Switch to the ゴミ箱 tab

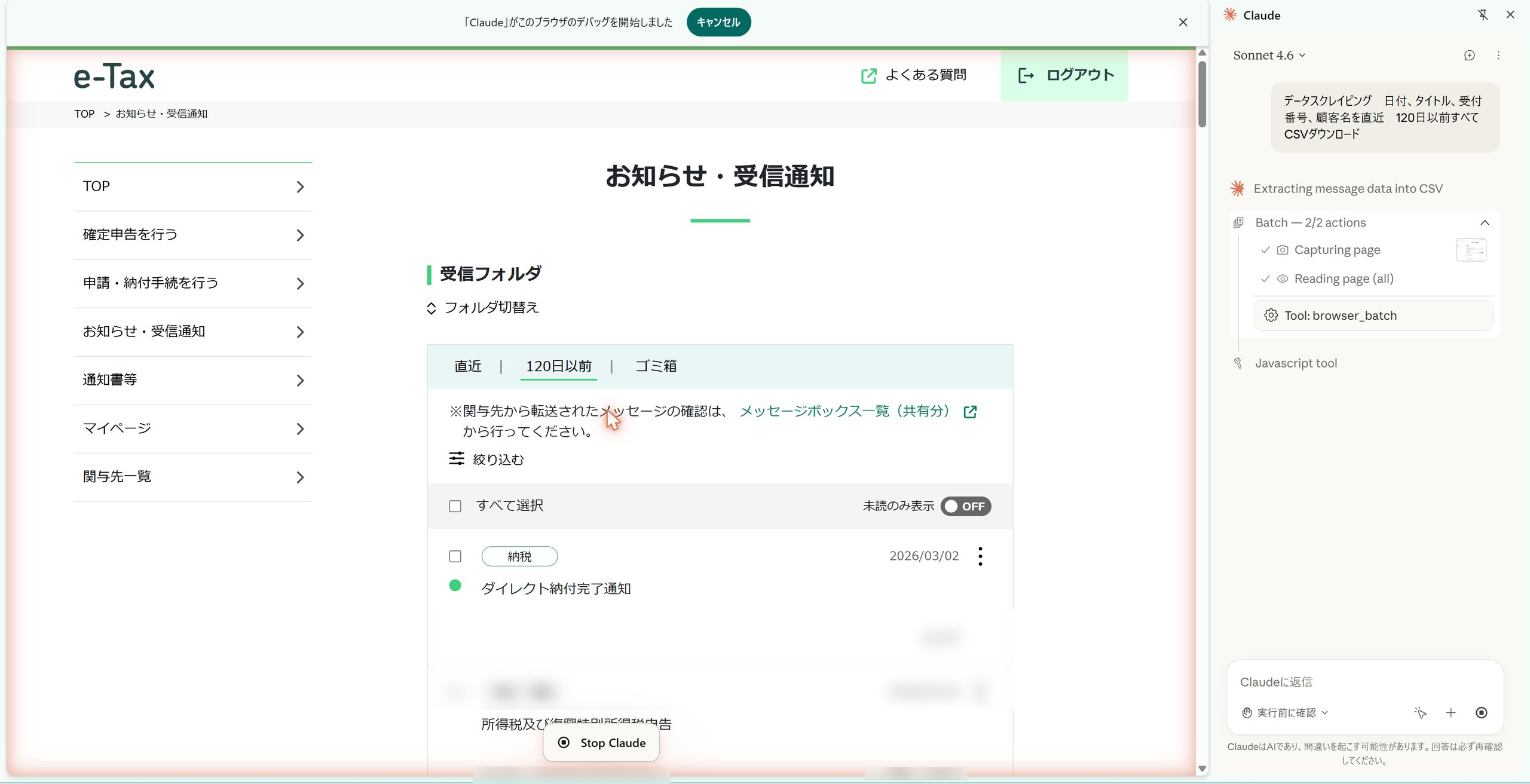pos(656,366)
